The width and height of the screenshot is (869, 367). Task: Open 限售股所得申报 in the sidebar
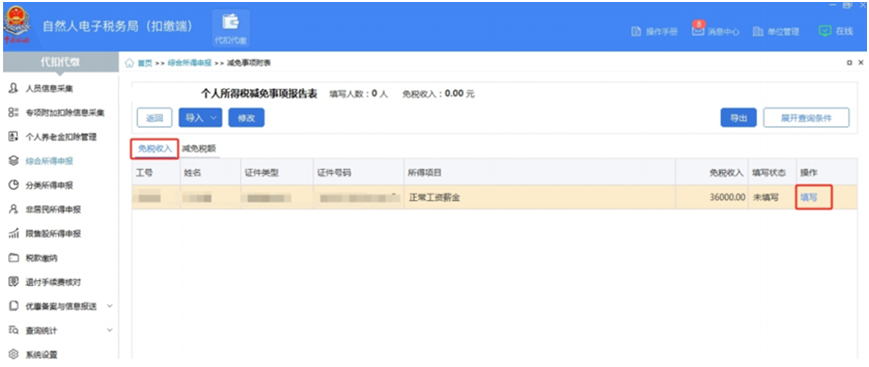click(x=53, y=234)
